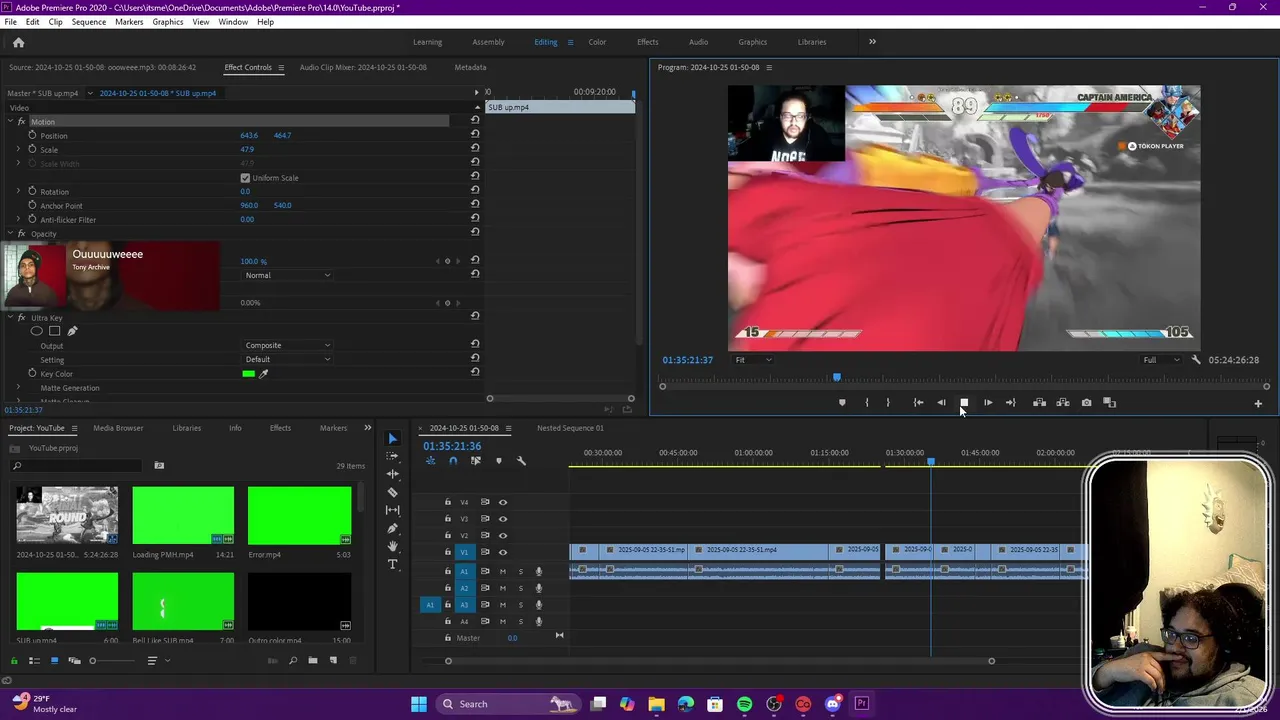This screenshot has width=1280, height=720.
Task: Open project panel overflow tabs chevron
Action: click(367, 428)
